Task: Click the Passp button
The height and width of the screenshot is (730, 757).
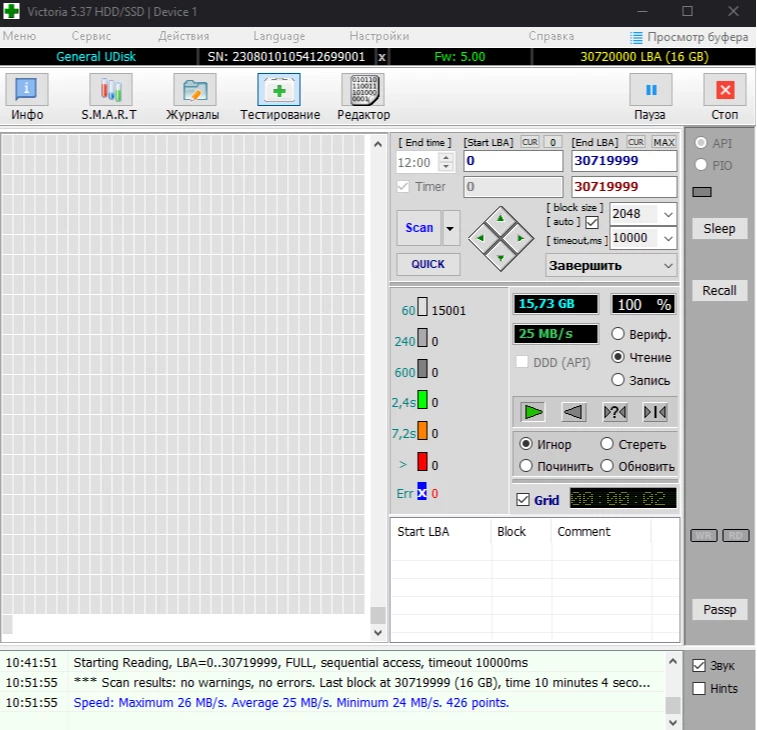Action: click(719, 609)
